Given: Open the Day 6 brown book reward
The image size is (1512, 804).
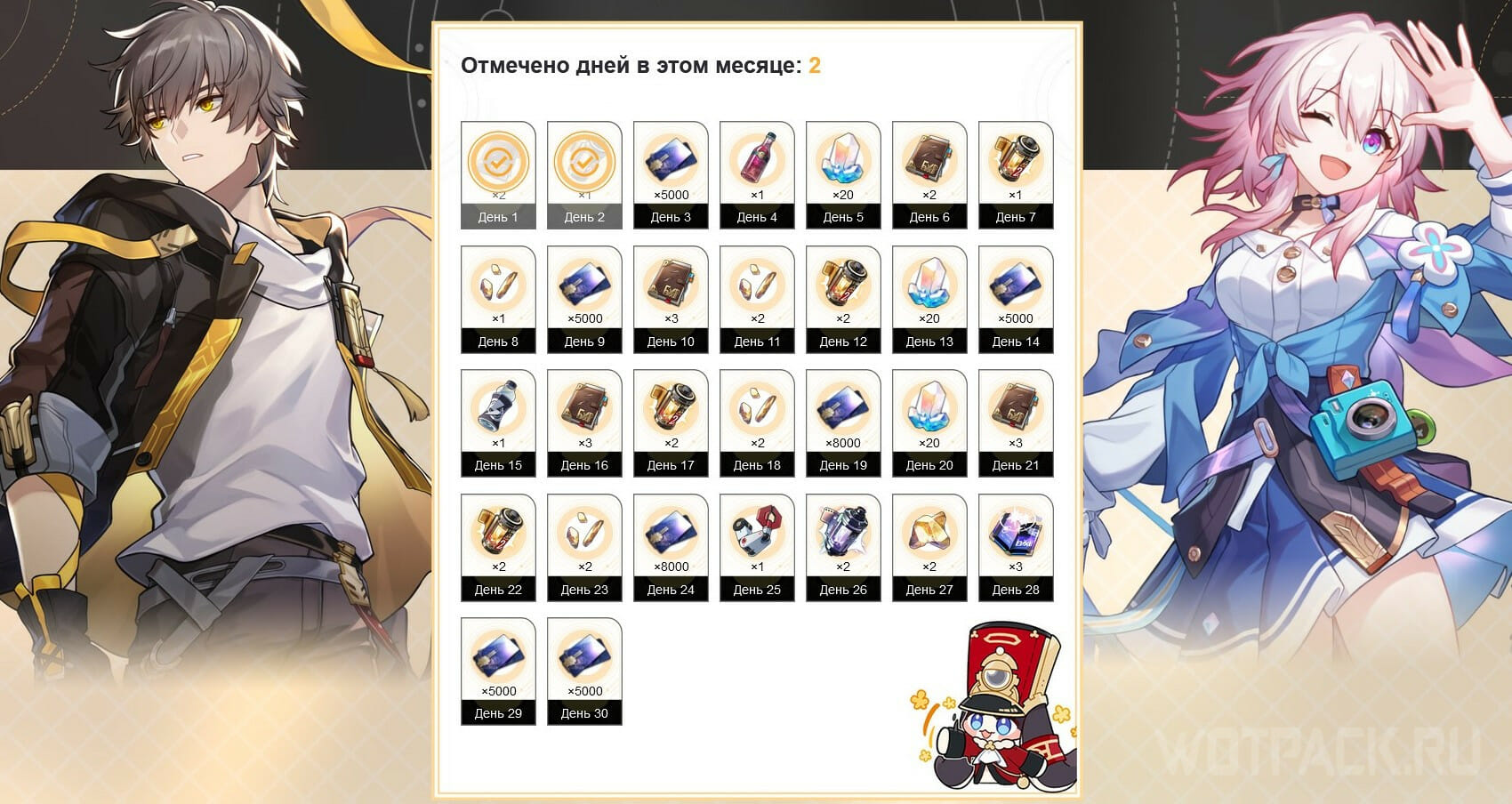Looking at the screenshot, I should tap(929, 175).
